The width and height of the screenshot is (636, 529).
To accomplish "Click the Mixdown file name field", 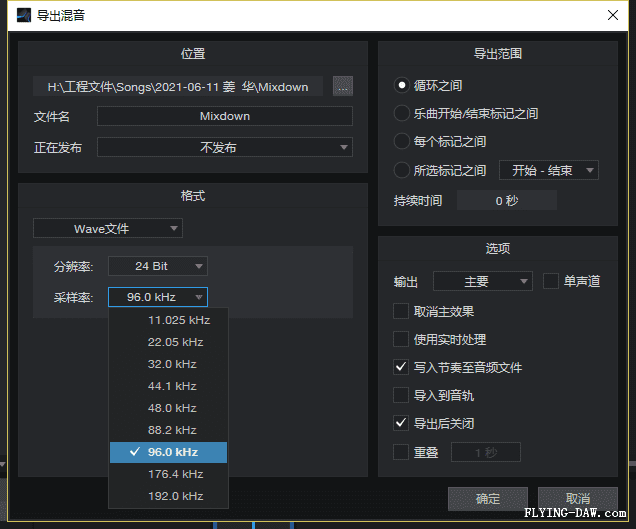I will click(225, 116).
